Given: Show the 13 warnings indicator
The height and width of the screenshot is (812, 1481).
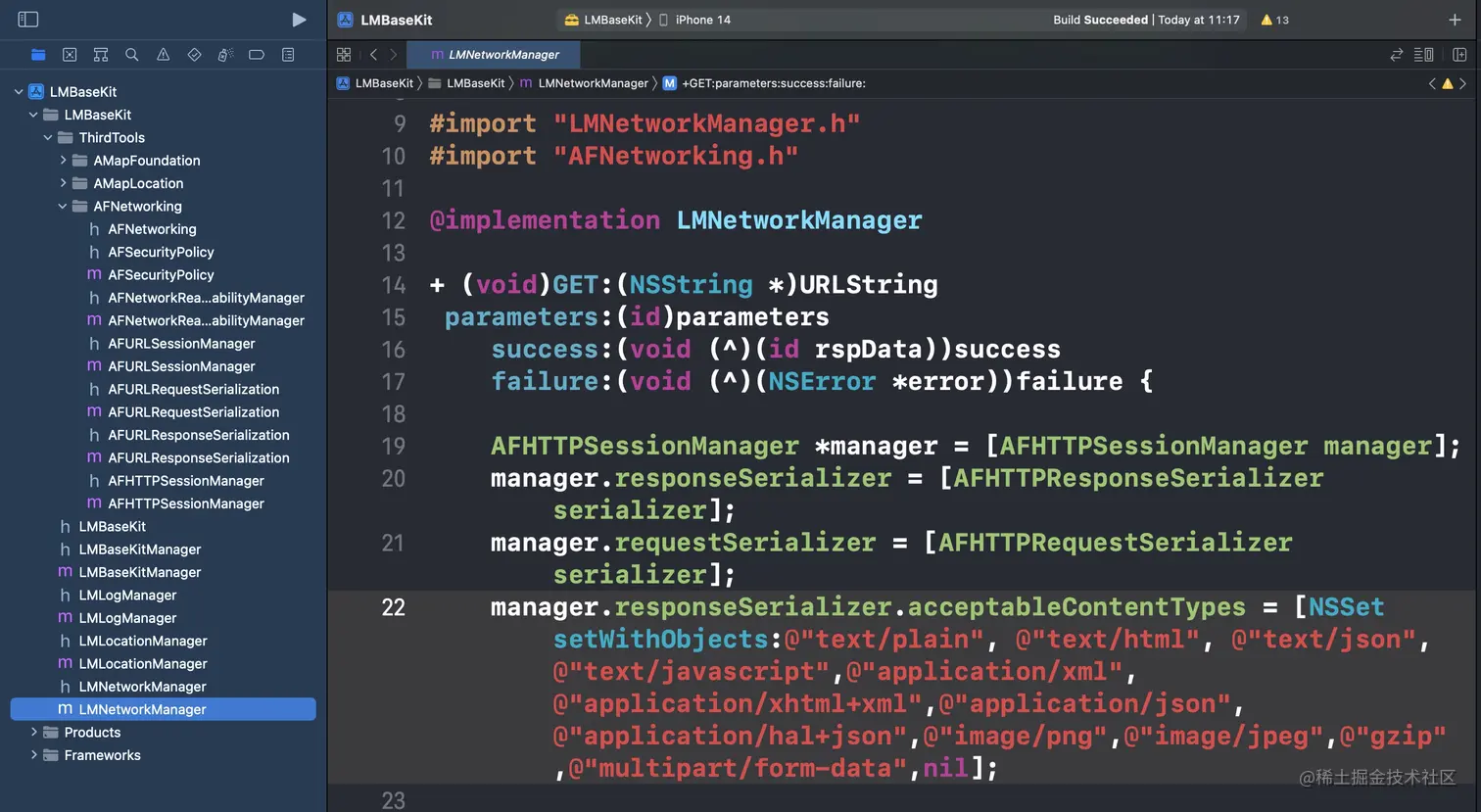Looking at the screenshot, I should 1274,20.
